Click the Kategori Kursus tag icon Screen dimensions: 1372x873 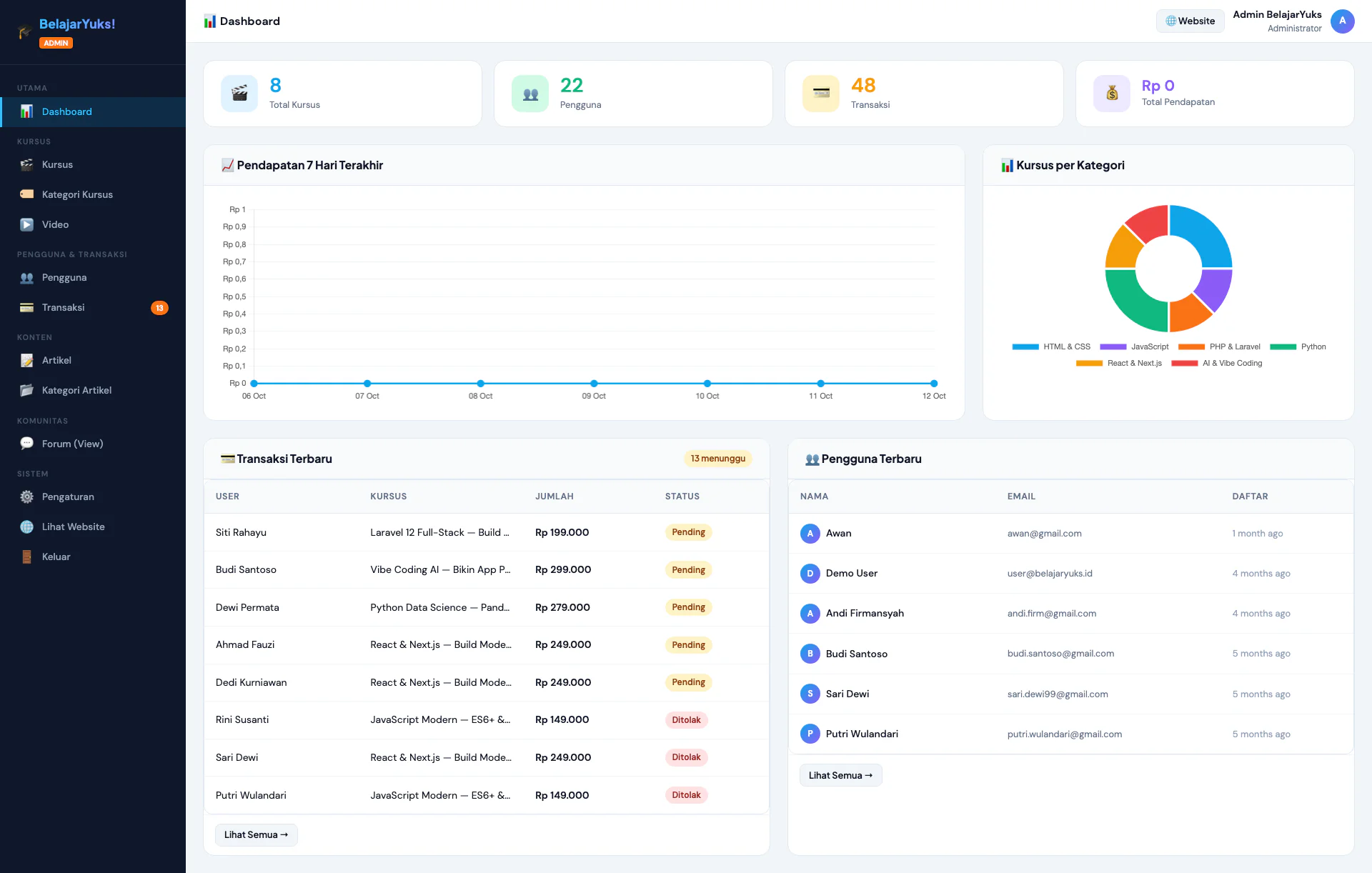26,194
